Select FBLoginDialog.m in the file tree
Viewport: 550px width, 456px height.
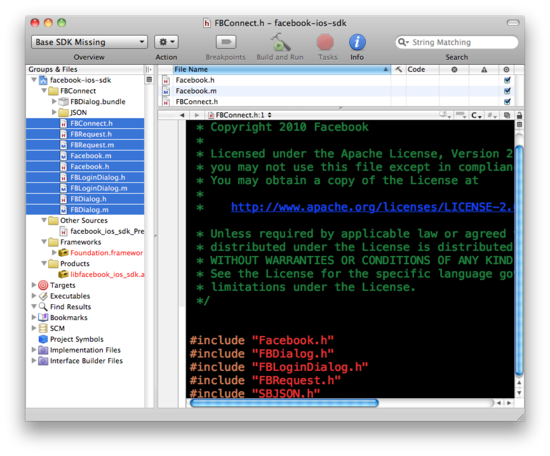[85, 188]
